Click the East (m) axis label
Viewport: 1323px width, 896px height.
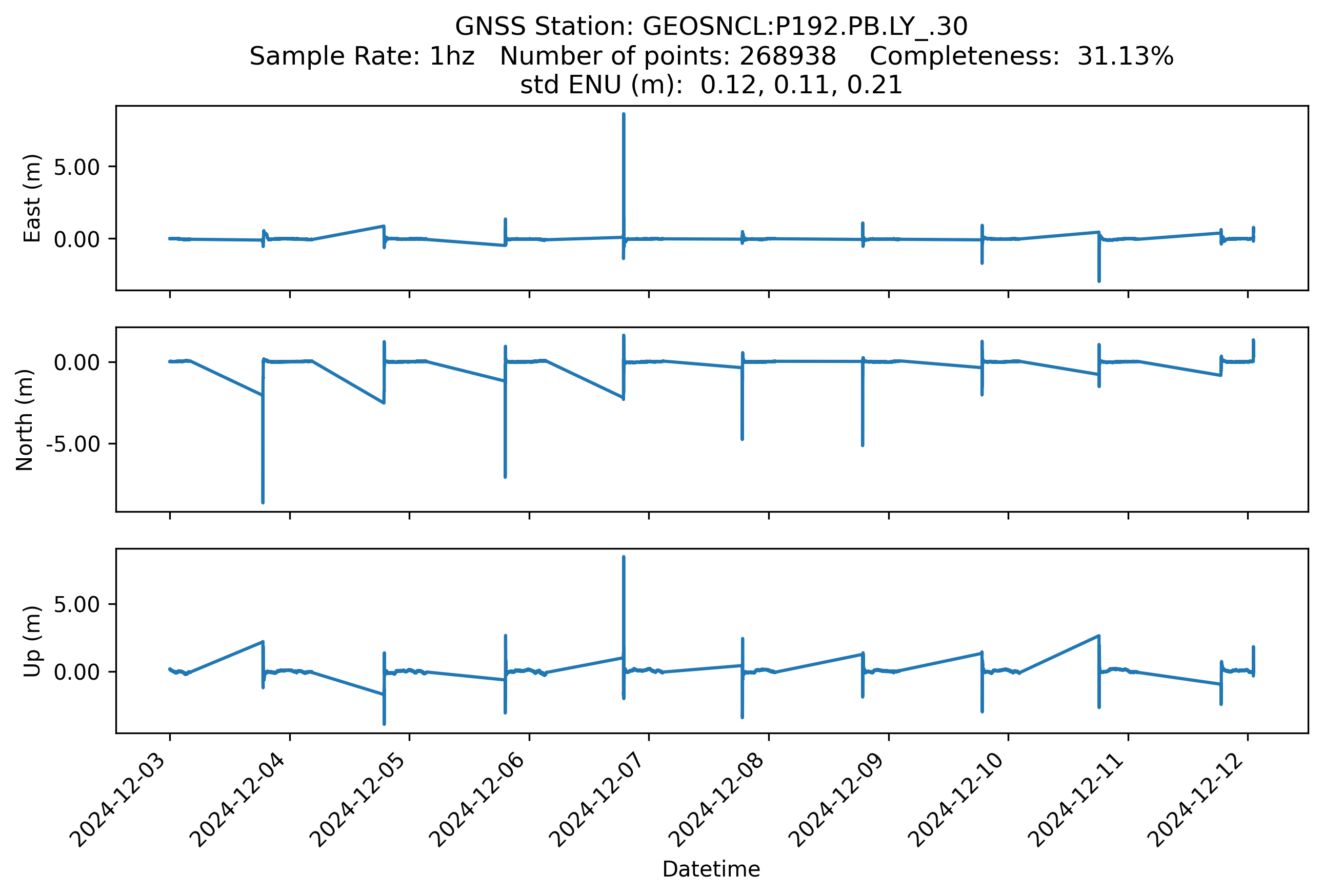32,198
